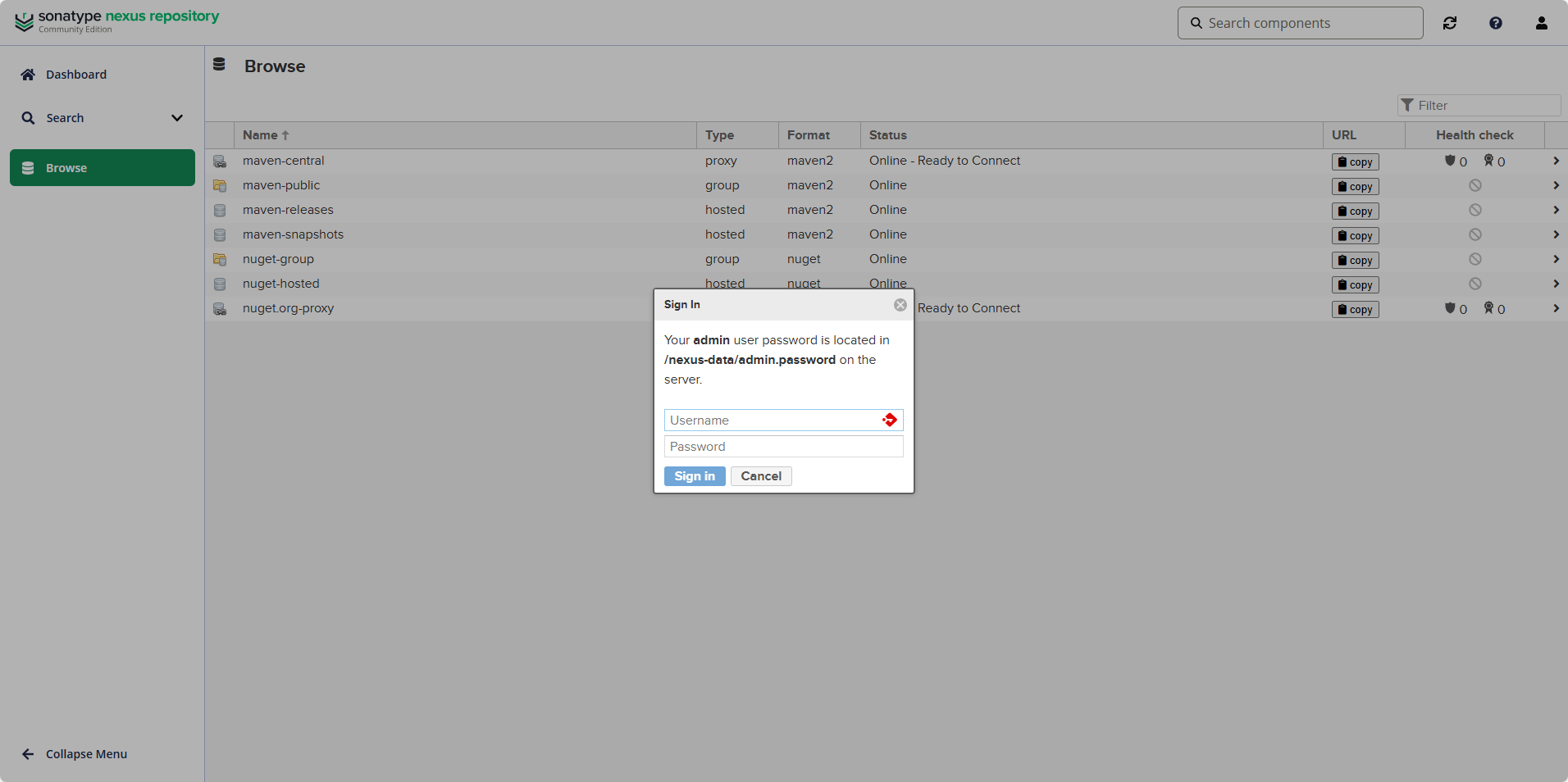Click the maven-public group repository icon
This screenshot has width=1568, height=782.
[220, 186]
